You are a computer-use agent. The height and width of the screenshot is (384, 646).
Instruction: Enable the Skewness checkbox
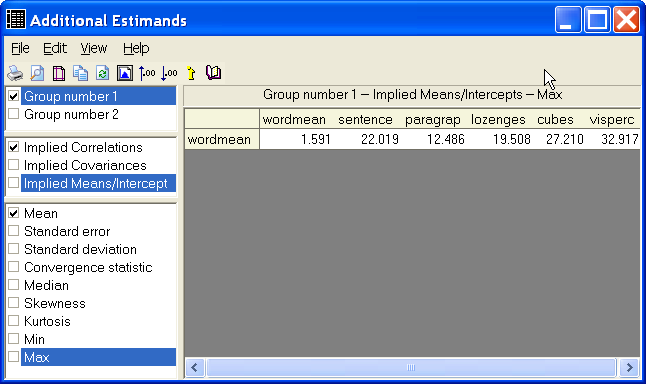14,303
